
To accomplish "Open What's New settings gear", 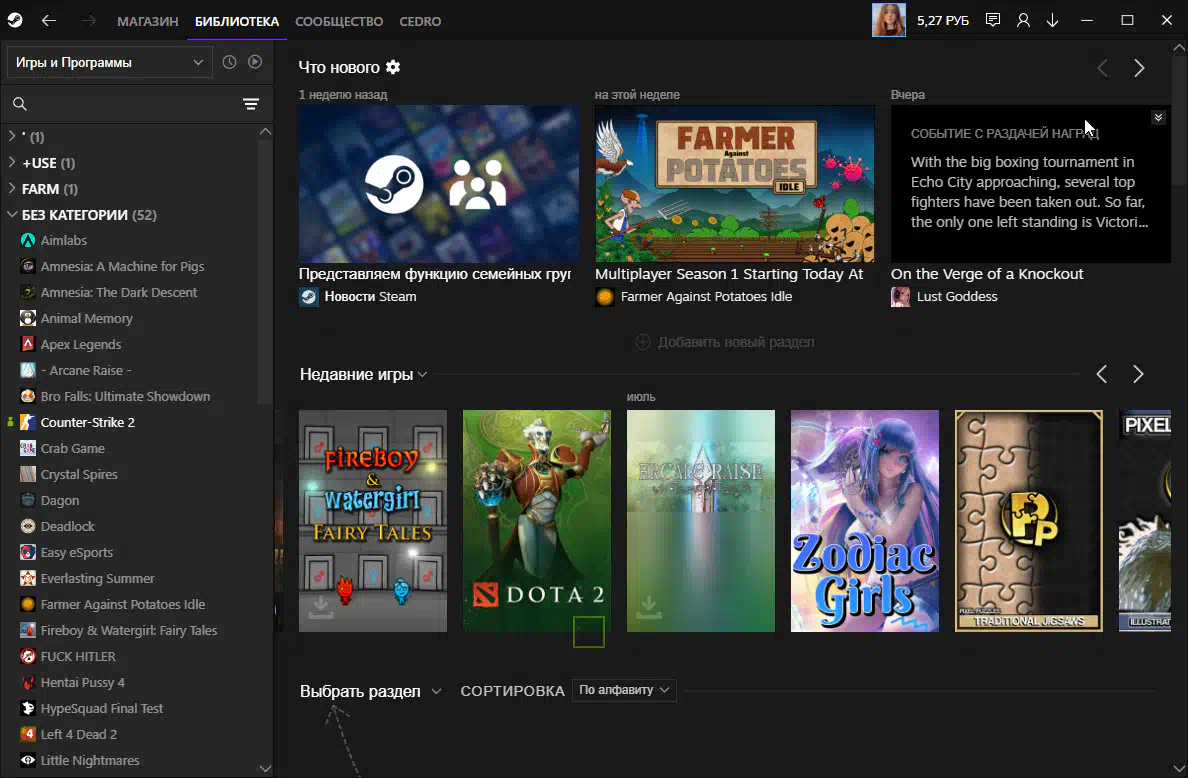I will (392, 67).
